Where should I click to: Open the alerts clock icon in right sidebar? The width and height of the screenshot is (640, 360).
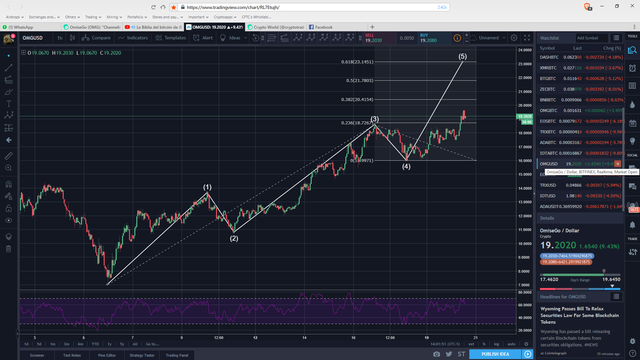click(x=632, y=68)
